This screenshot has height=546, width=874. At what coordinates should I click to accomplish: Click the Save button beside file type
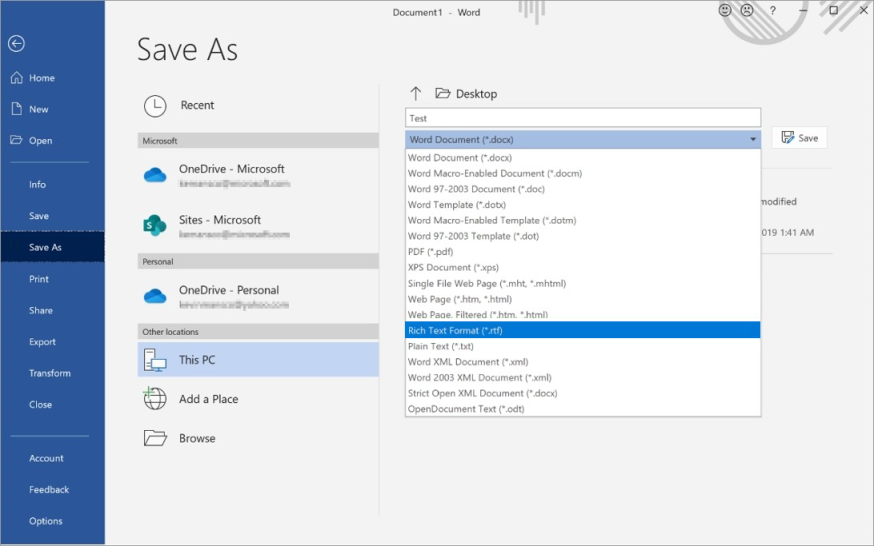[x=799, y=138]
